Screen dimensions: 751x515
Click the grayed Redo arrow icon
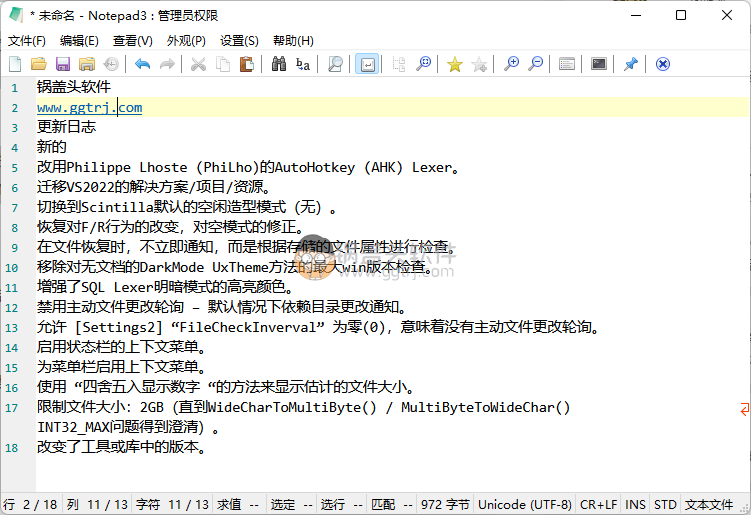[x=167, y=64]
